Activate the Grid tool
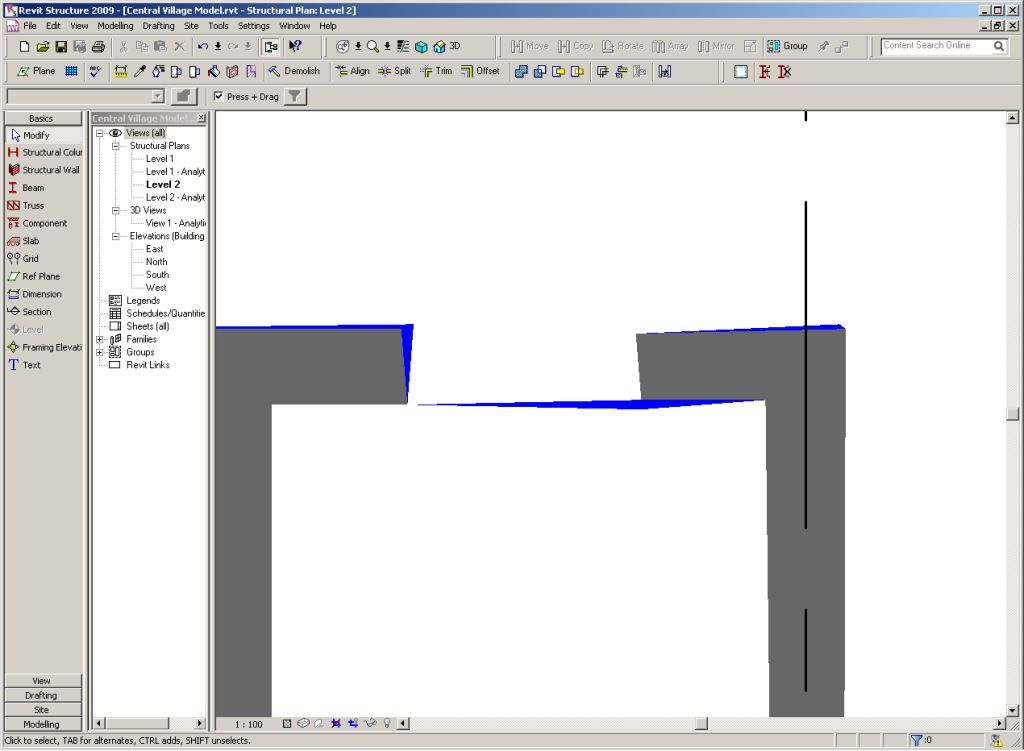Image resolution: width=1024 pixels, height=751 pixels. (x=30, y=259)
